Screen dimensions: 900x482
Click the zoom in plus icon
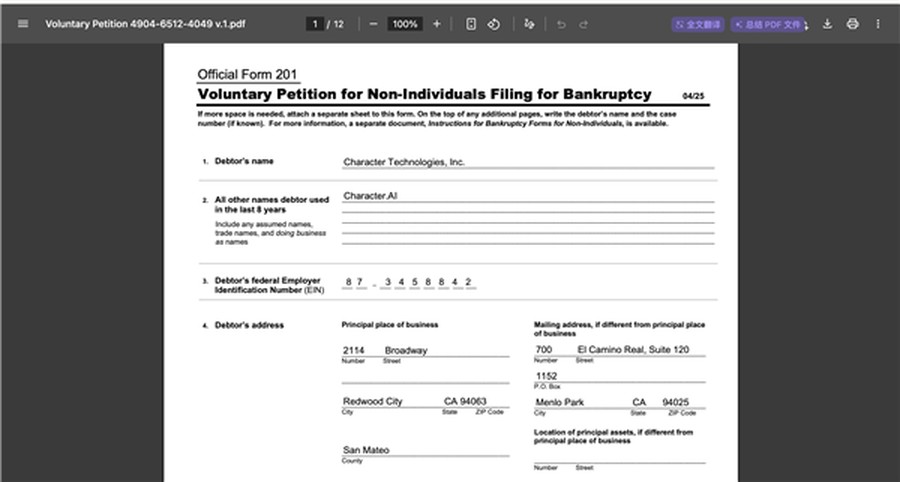point(437,24)
